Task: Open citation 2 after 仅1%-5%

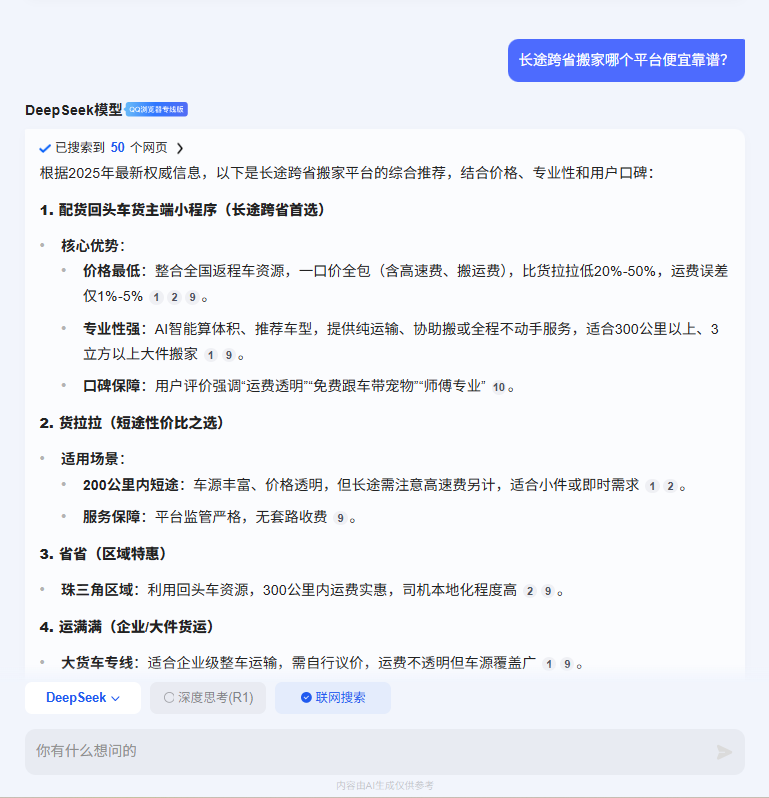Action: [x=175, y=297]
